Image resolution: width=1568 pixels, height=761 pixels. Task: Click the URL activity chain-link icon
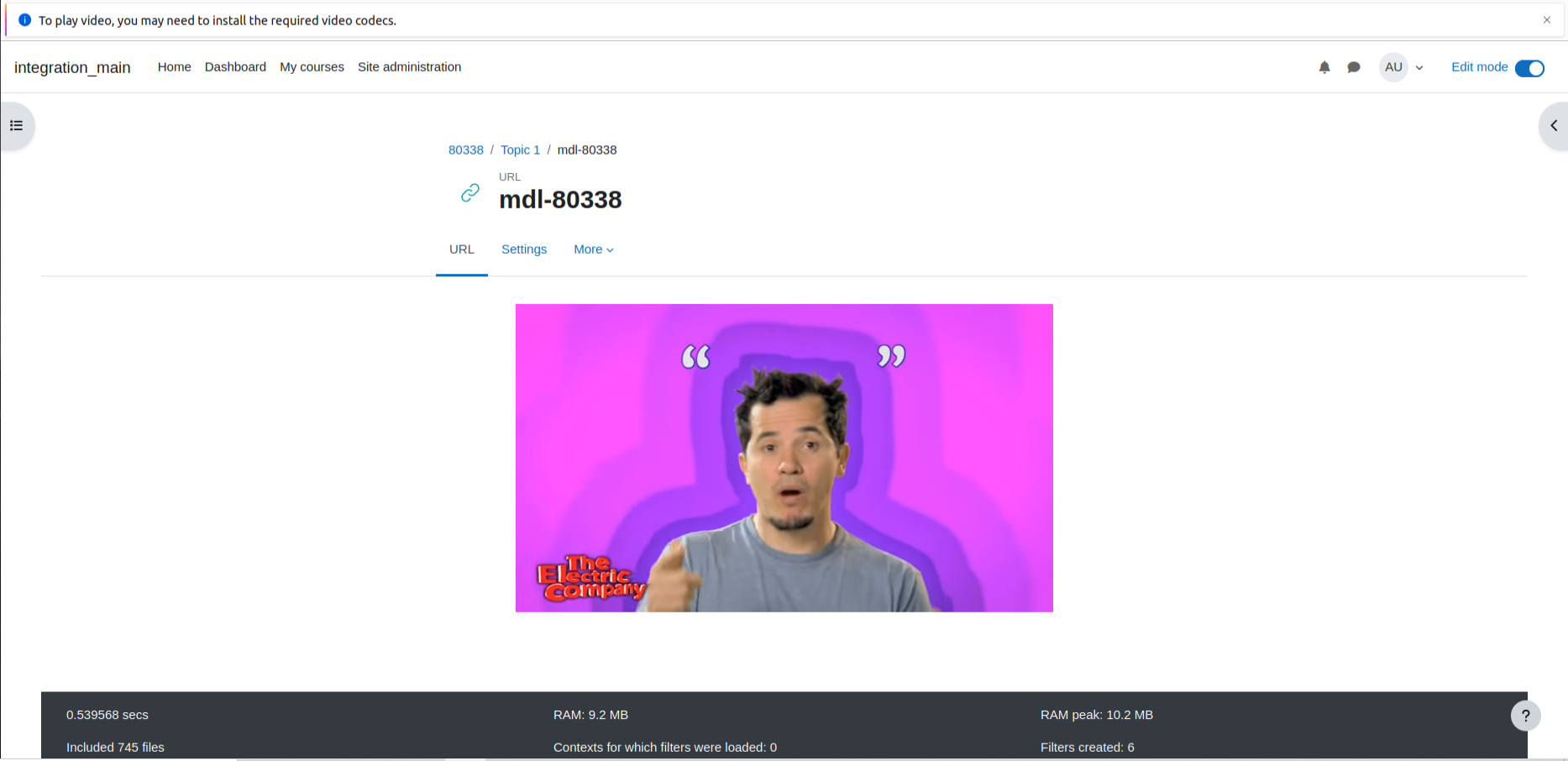point(470,193)
